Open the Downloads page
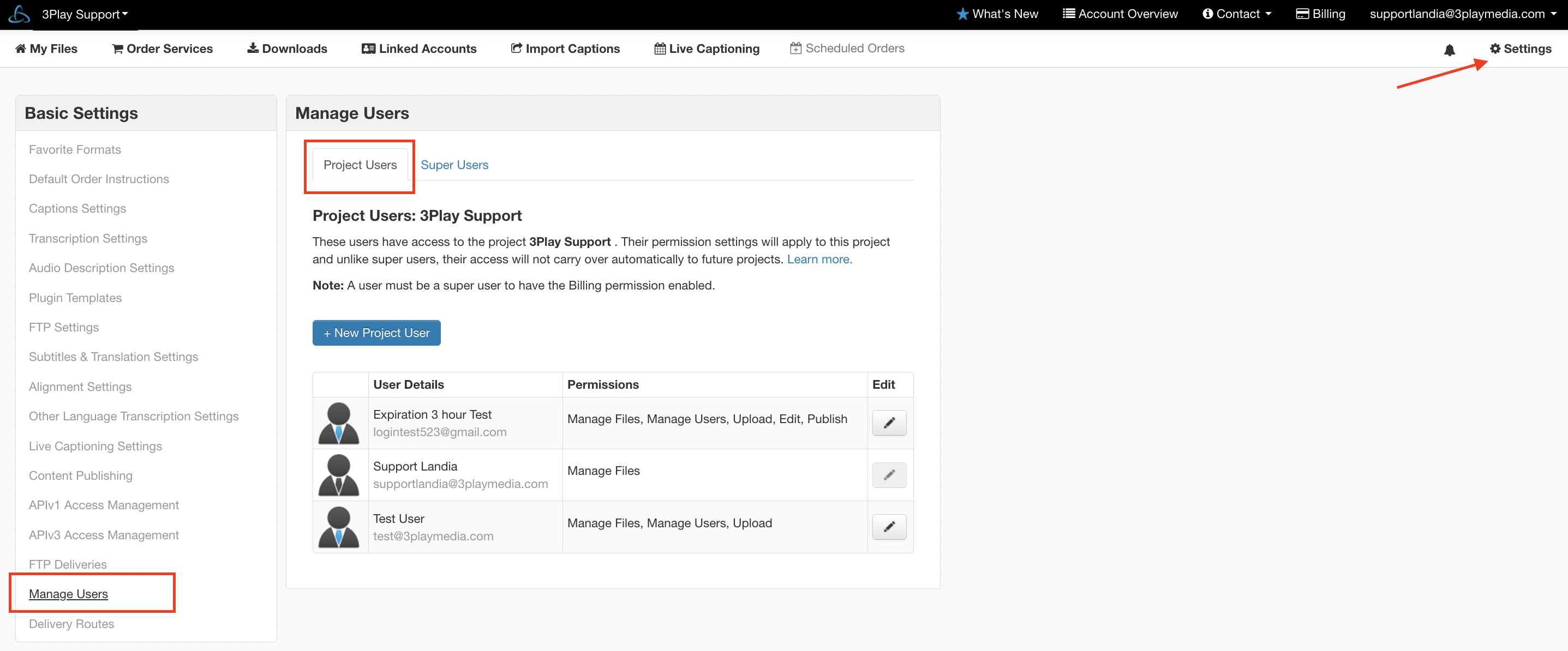Viewport: 1568px width, 651px height. pos(288,49)
